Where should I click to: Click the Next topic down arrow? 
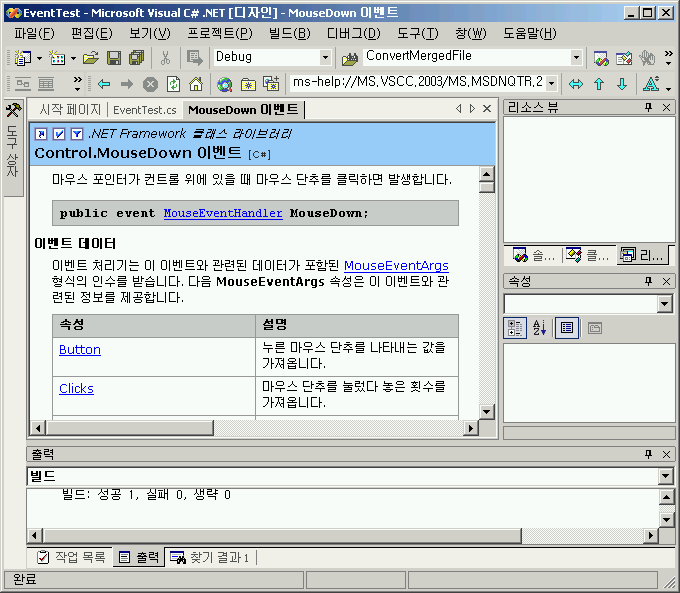(622, 84)
